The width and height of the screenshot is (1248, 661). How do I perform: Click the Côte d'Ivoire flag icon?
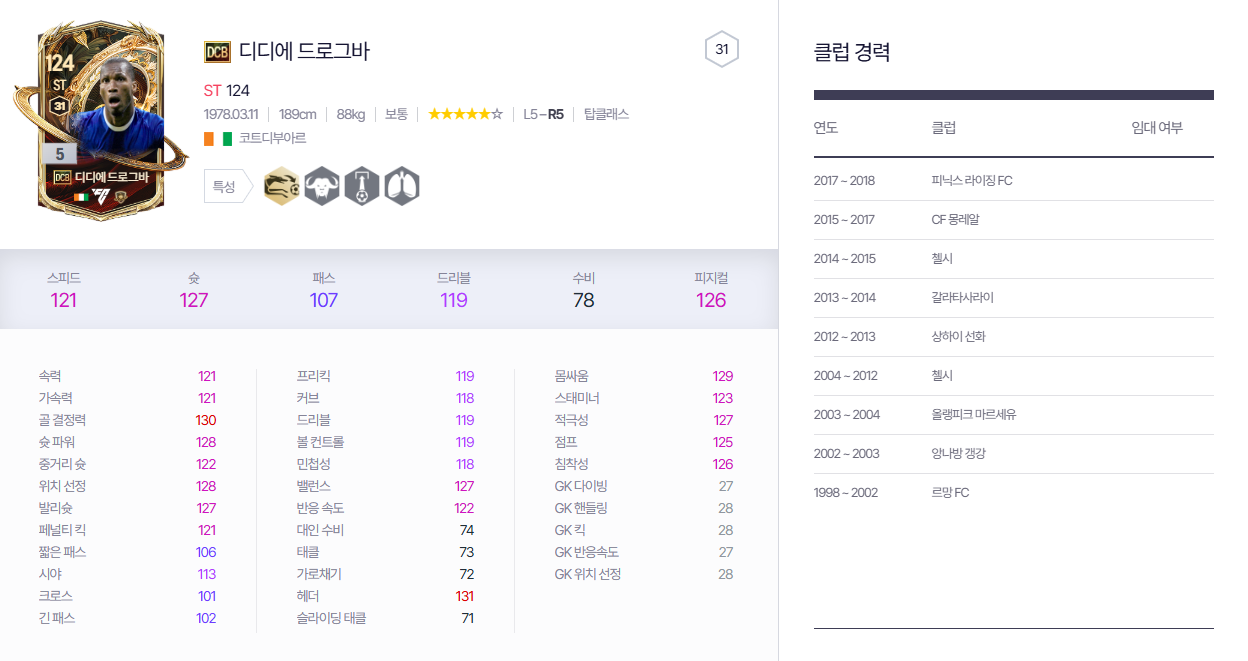click(218, 138)
